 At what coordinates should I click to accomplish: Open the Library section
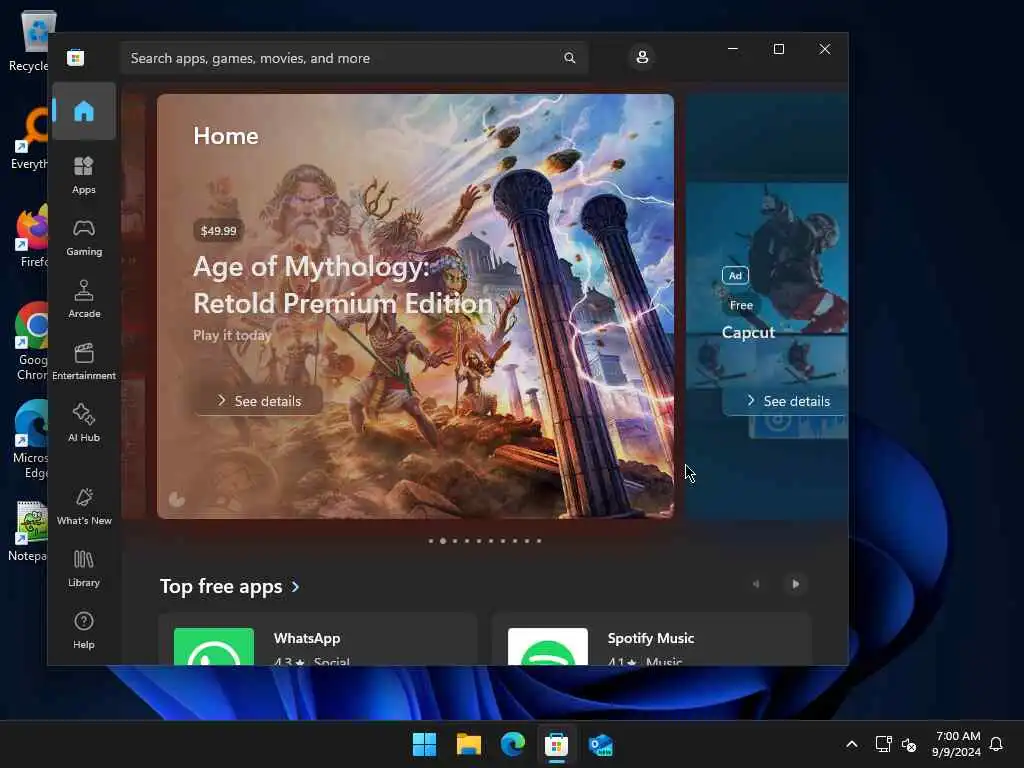84,569
